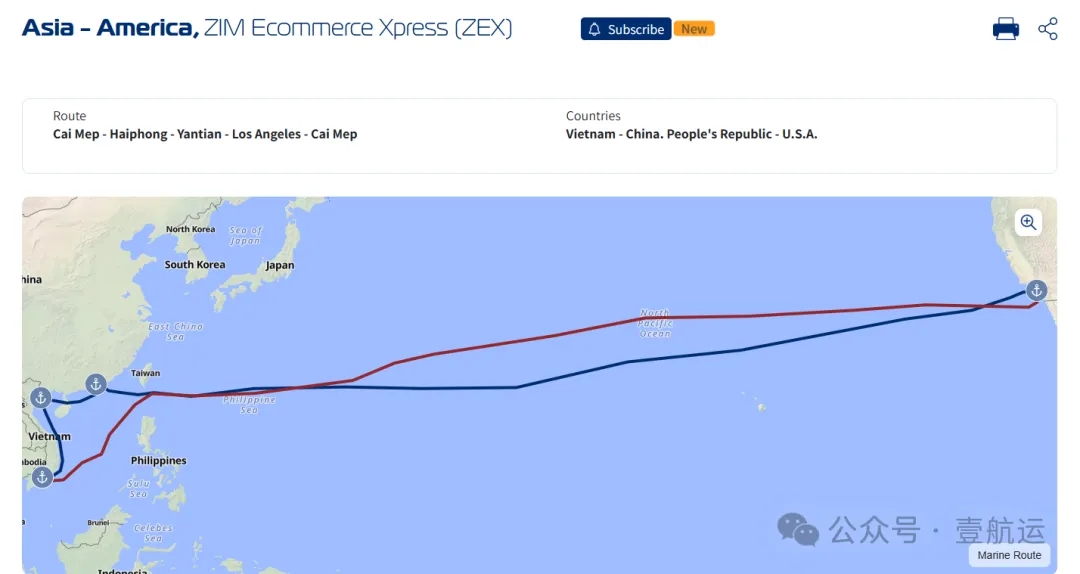Click the bell icon in Subscribe
The width and height of the screenshot is (1080, 574).
coord(594,29)
